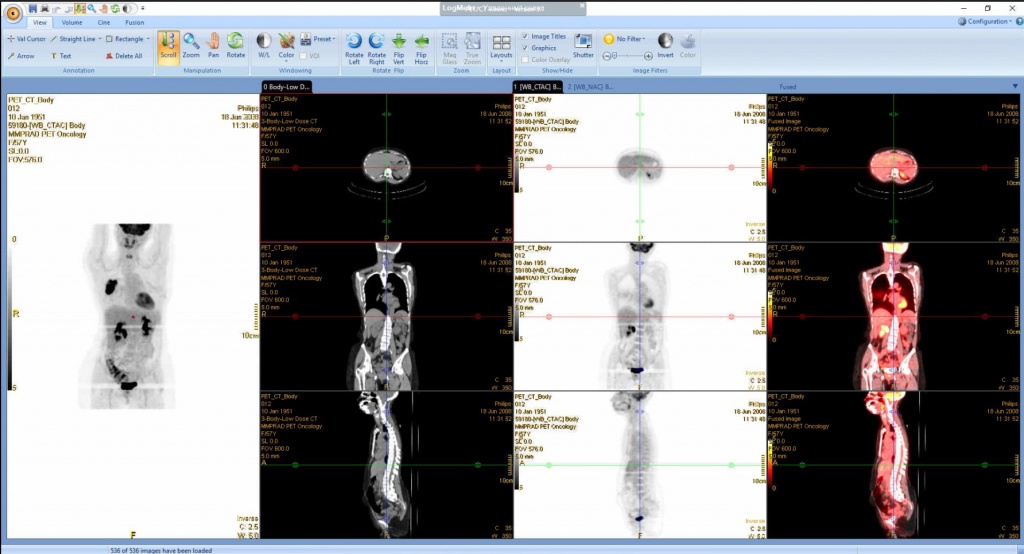The height and width of the screenshot is (554, 1024).
Task: Activate the Scroll tool in Manipulation group
Action: [x=168, y=47]
